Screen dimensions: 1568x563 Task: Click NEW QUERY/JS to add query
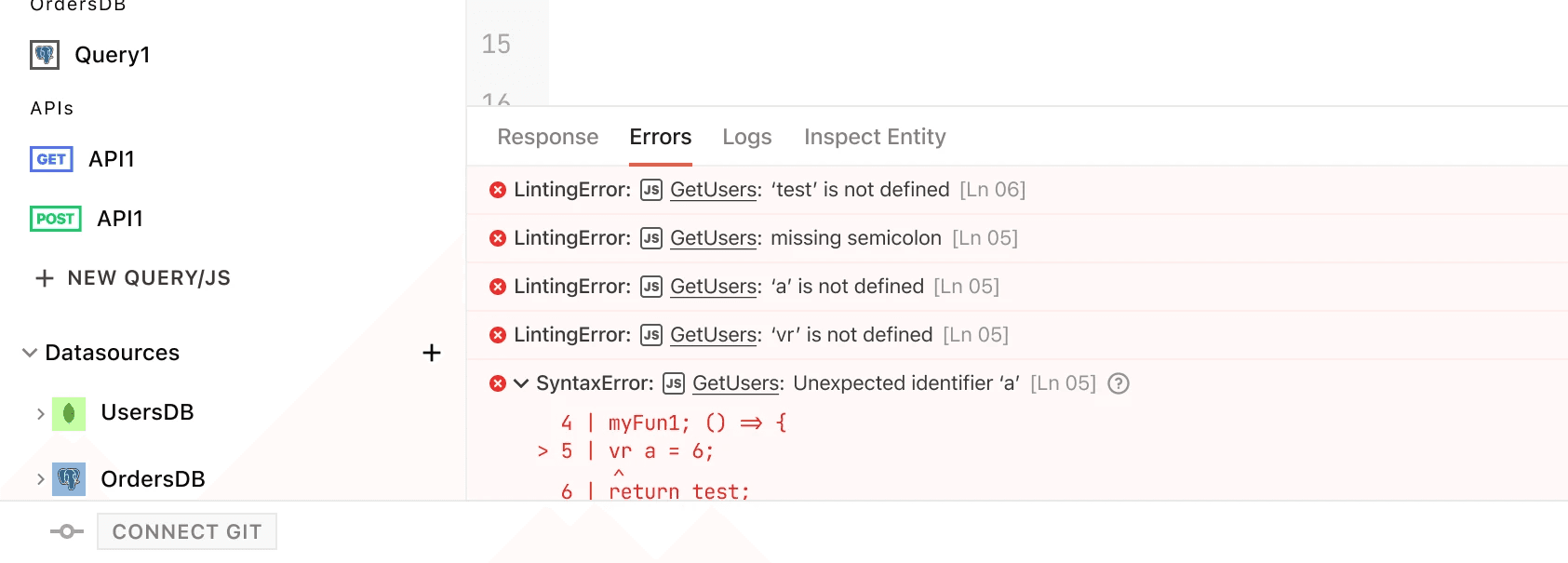point(133,278)
